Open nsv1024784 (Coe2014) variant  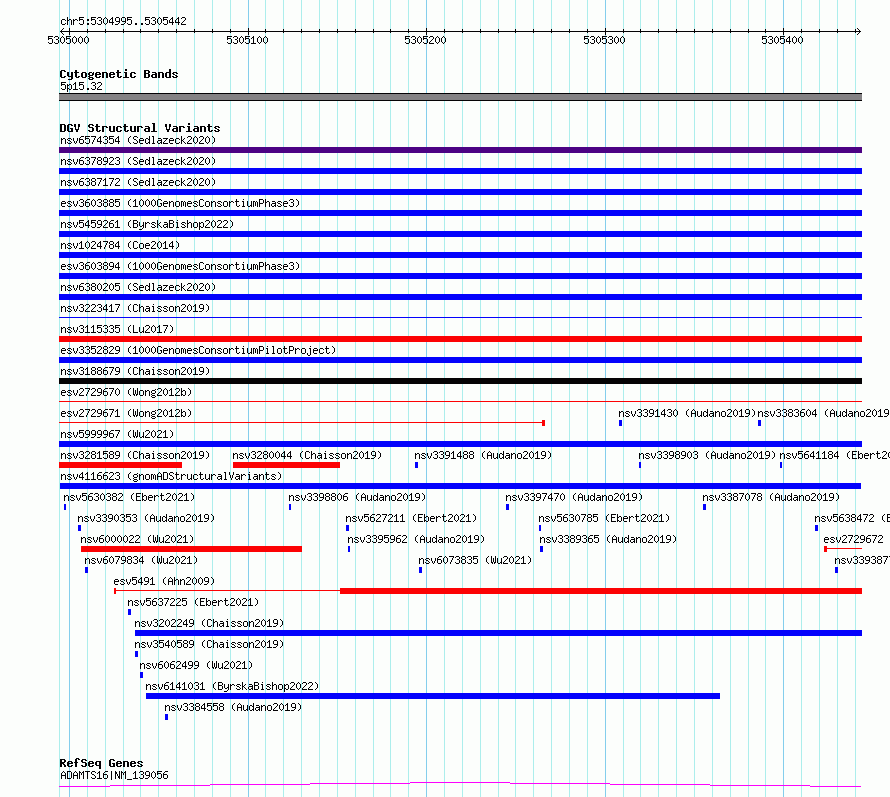[120, 245]
